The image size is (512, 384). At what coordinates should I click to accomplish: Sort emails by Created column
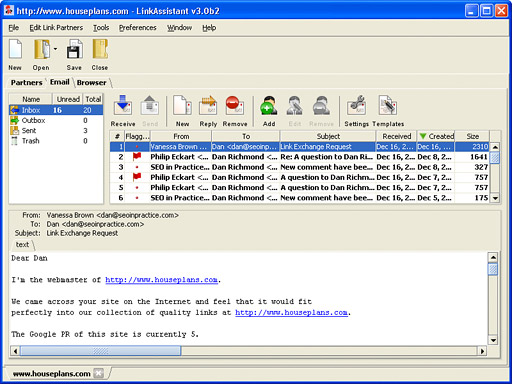coord(436,136)
